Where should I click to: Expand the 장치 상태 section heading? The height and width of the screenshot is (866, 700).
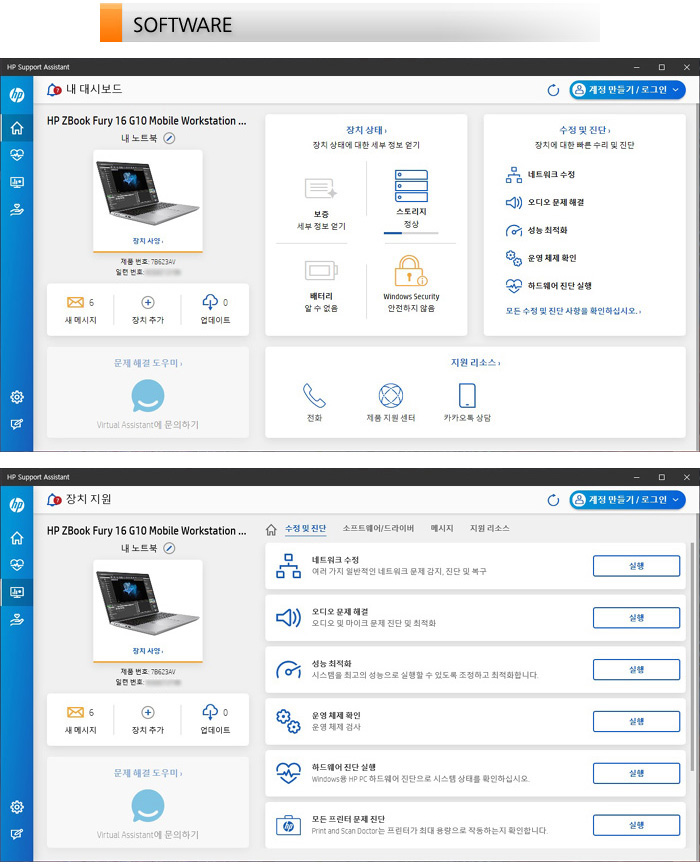pyautogui.click(x=366, y=130)
